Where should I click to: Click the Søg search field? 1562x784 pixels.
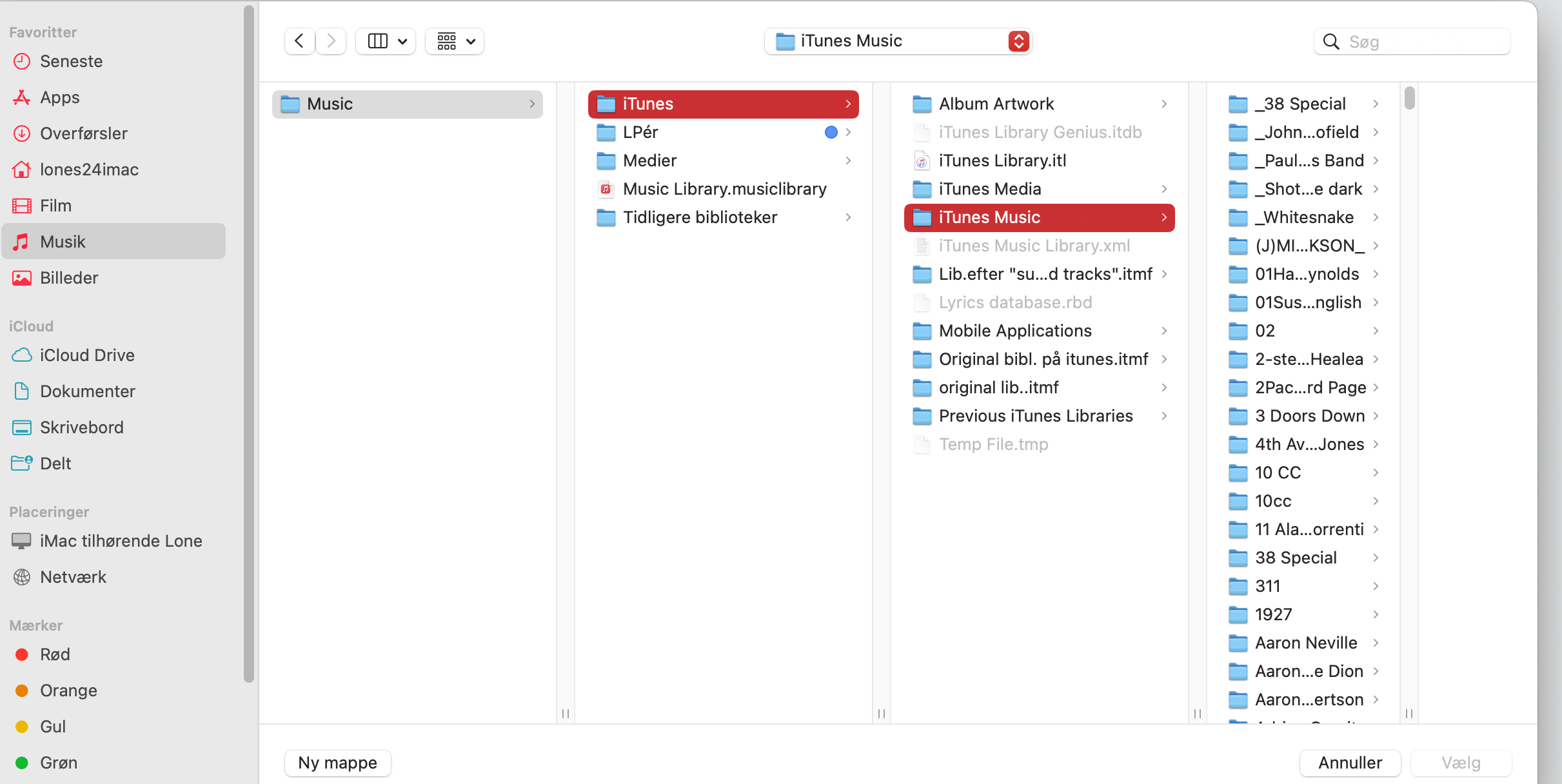pos(1412,42)
